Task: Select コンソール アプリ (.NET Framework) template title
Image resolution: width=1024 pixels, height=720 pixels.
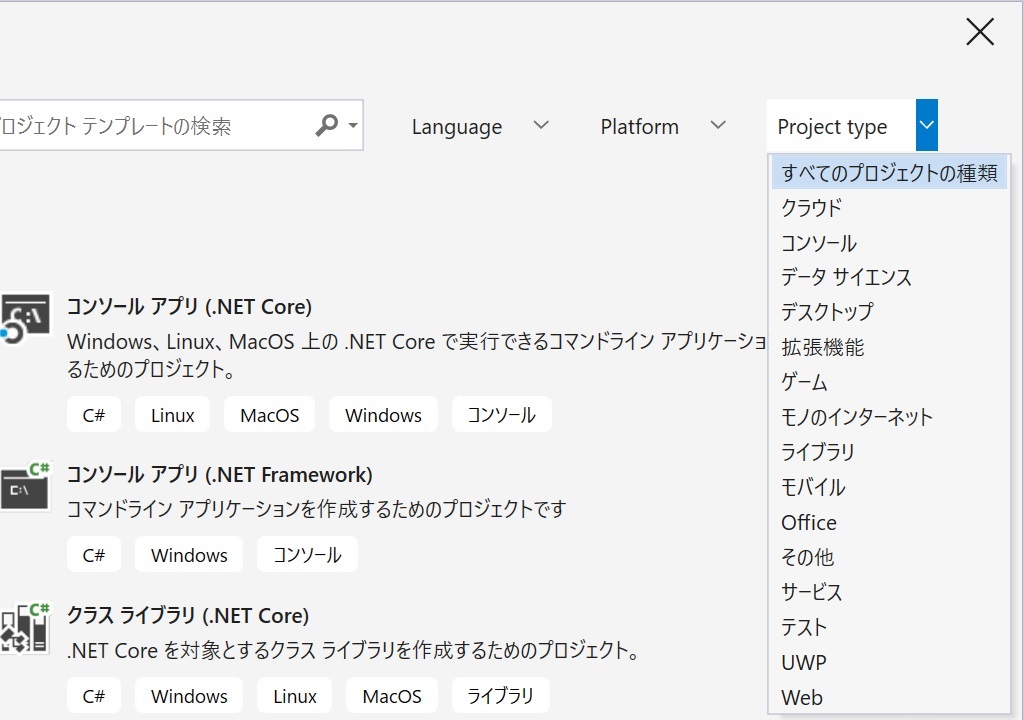Action: point(219,474)
